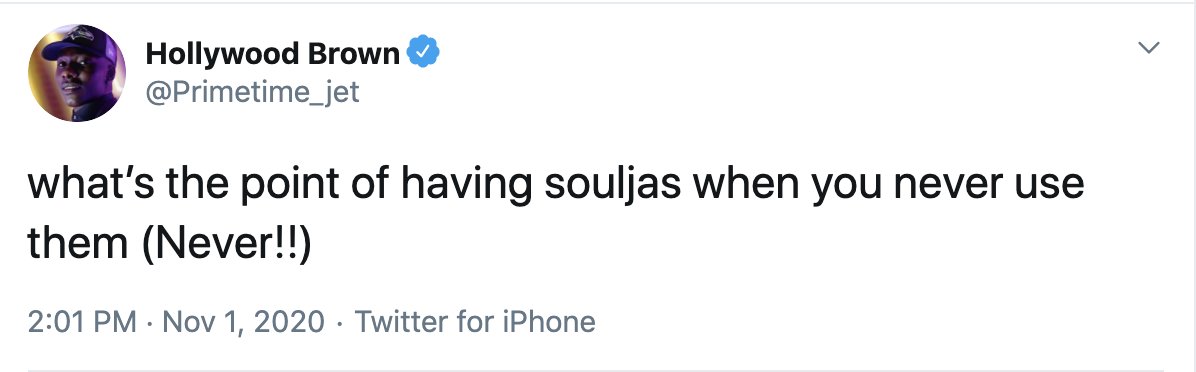
Task: Select the Nov 1, 2020 date
Action: [243, 321]
